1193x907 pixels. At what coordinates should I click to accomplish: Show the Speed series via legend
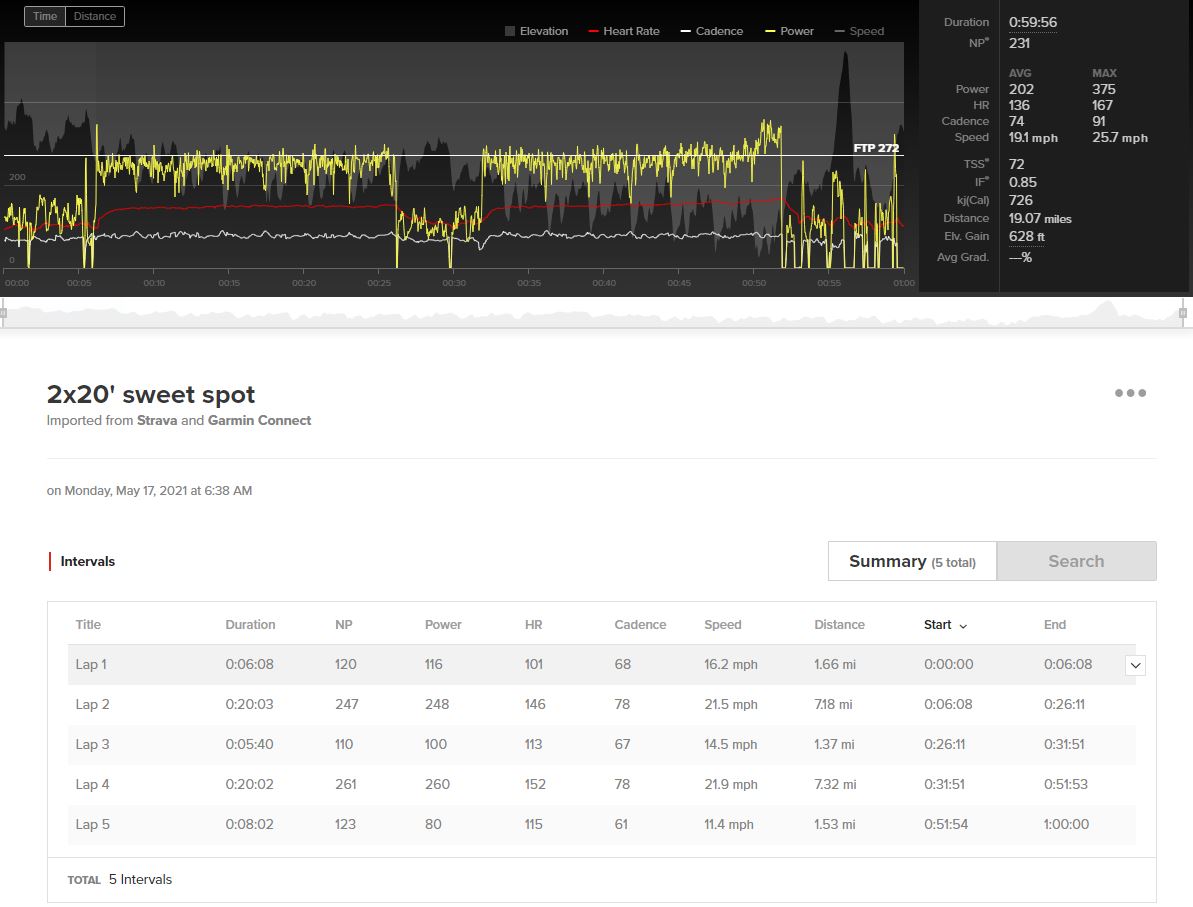(x=859, y=31)
